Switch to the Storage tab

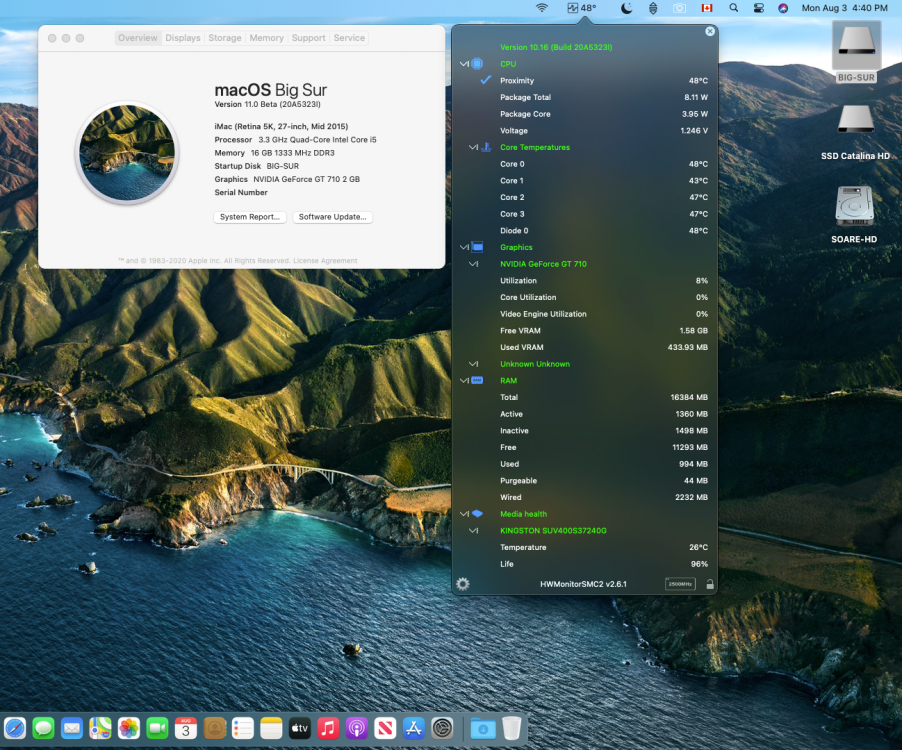(x=225, y=38)
